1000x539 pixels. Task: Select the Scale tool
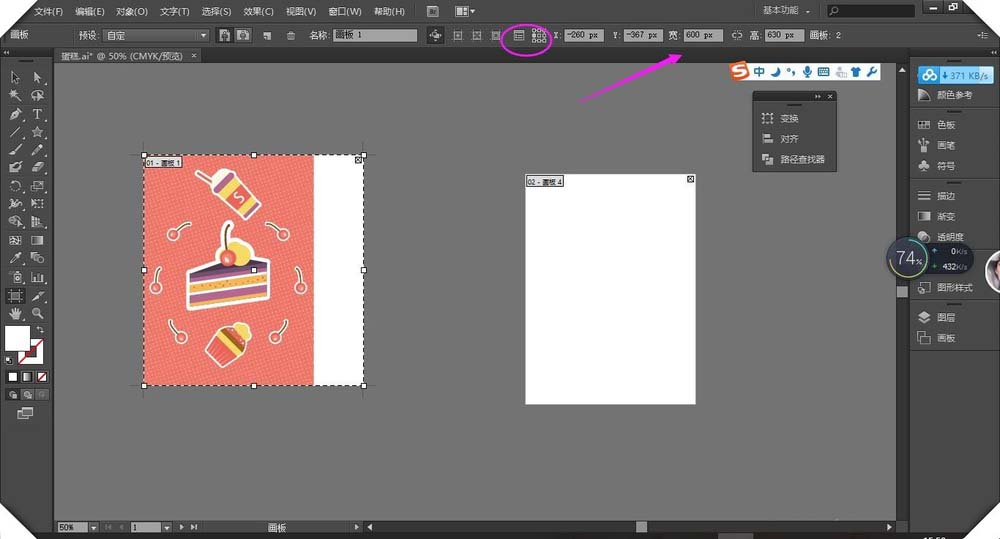click(38, 186)
